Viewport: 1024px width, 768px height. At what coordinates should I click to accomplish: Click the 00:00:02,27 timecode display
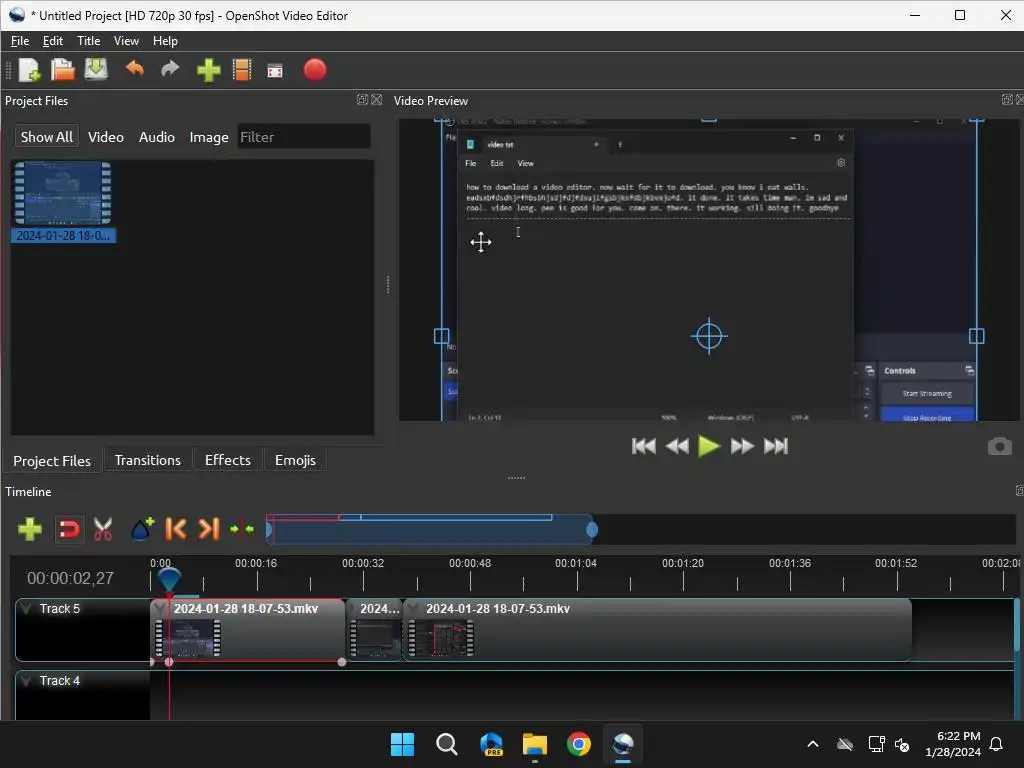[x=71, y=578]
